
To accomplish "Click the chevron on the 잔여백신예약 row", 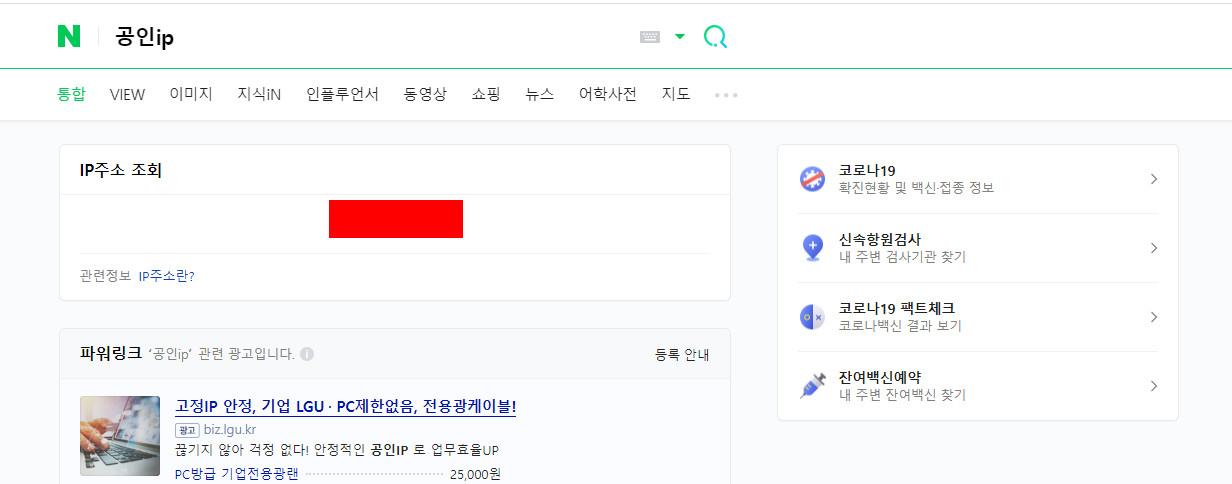I will pyautogui.click(x=1153, y=386).
